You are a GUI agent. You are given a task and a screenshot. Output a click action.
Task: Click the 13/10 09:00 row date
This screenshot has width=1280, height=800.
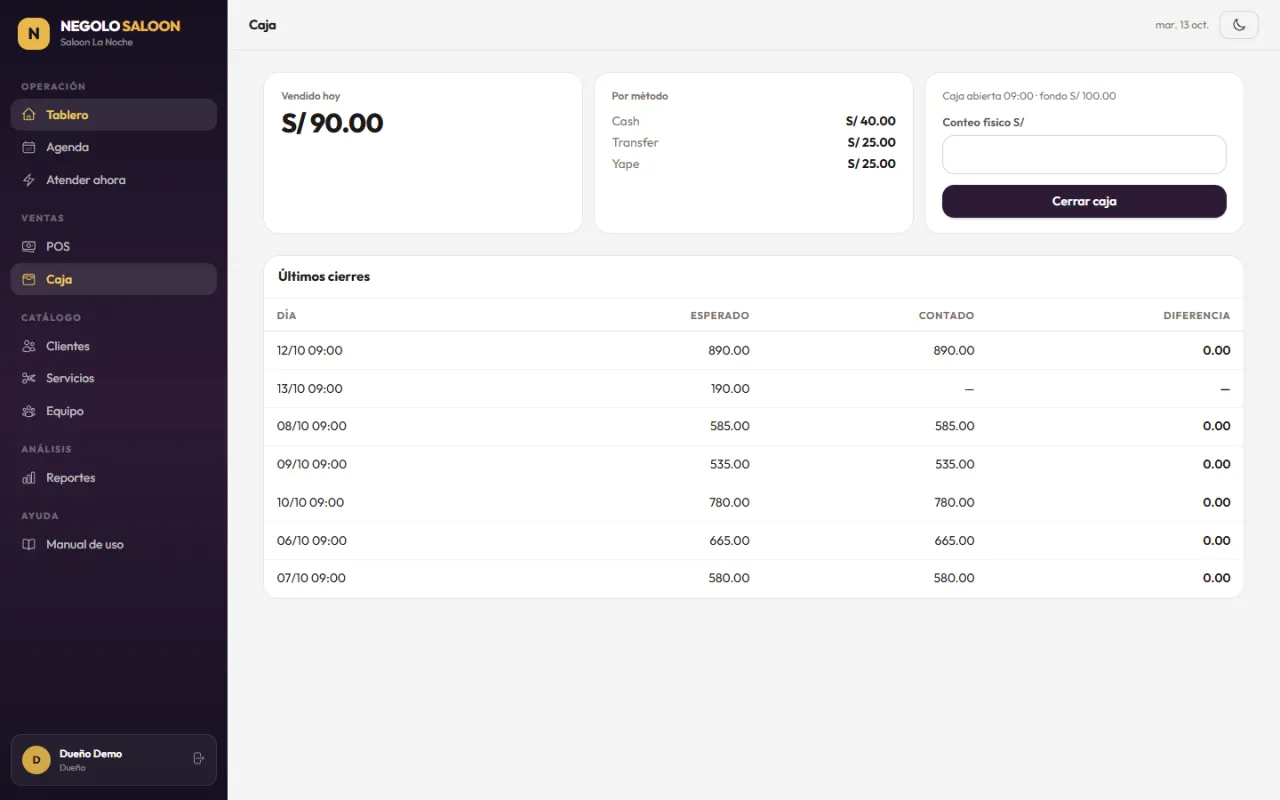tap(310, 389)
